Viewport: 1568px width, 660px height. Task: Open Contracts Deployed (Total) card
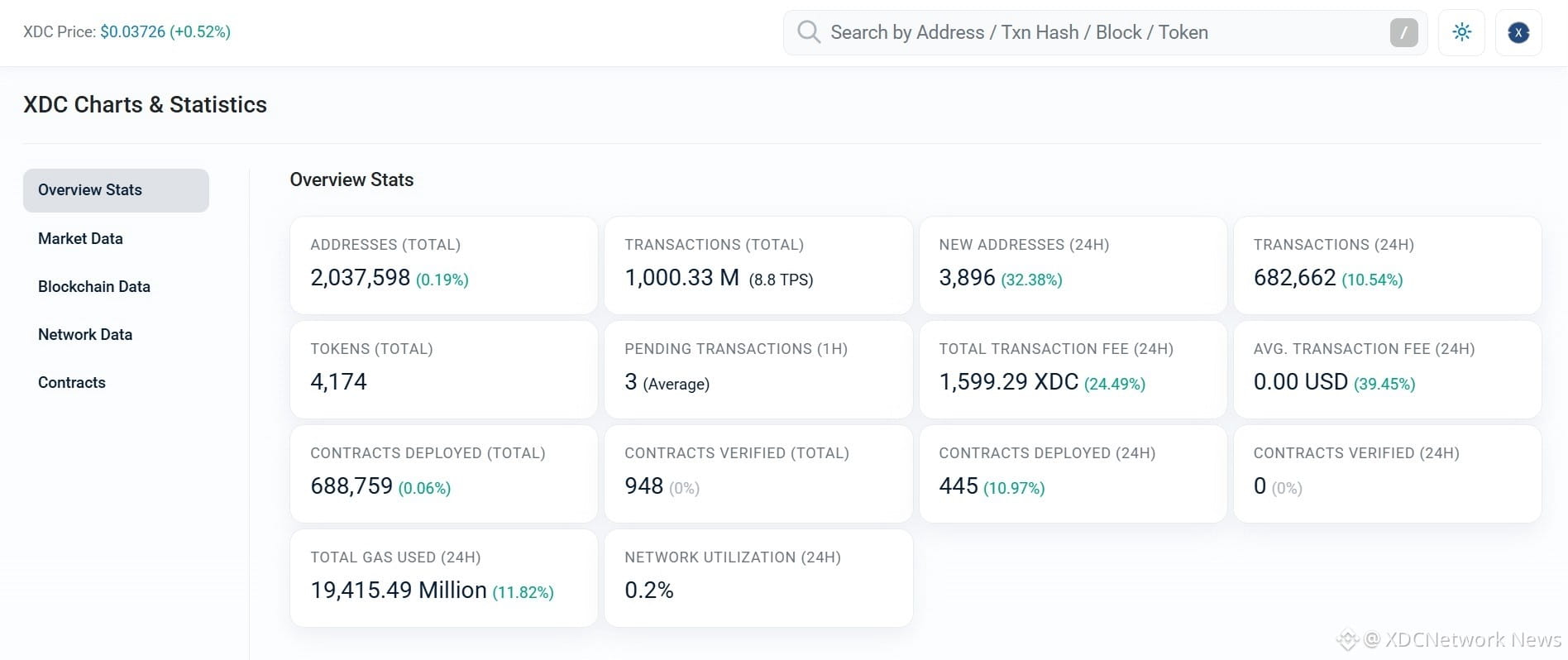tap(443, 474)
